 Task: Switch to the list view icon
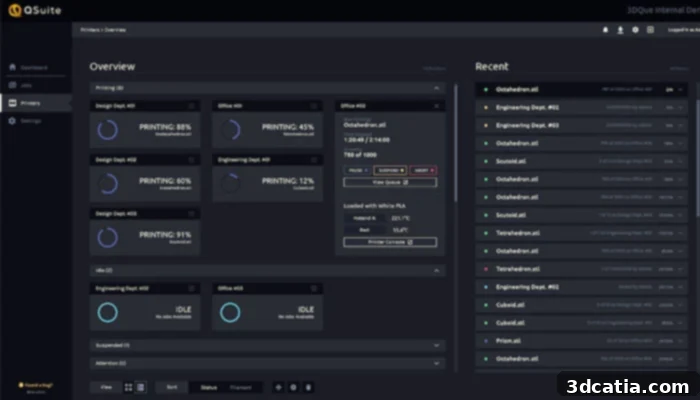pyautogui.click(x=141, y=387)
